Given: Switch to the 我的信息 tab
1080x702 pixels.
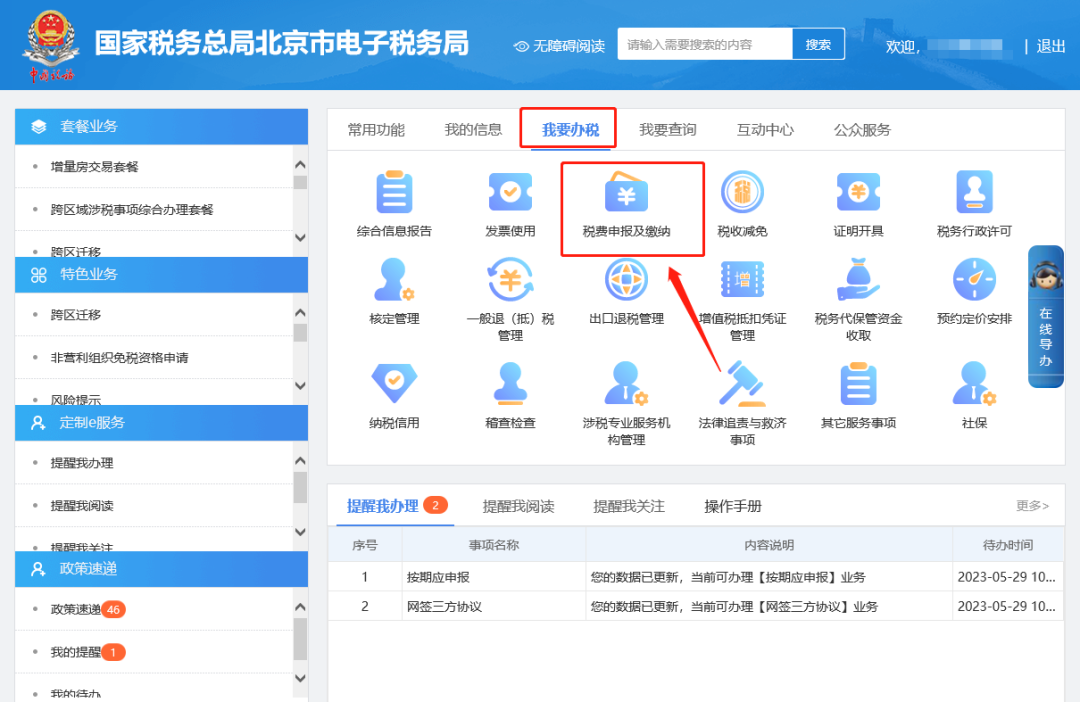Looking at the screenshot, I should (x=473, y=130).
